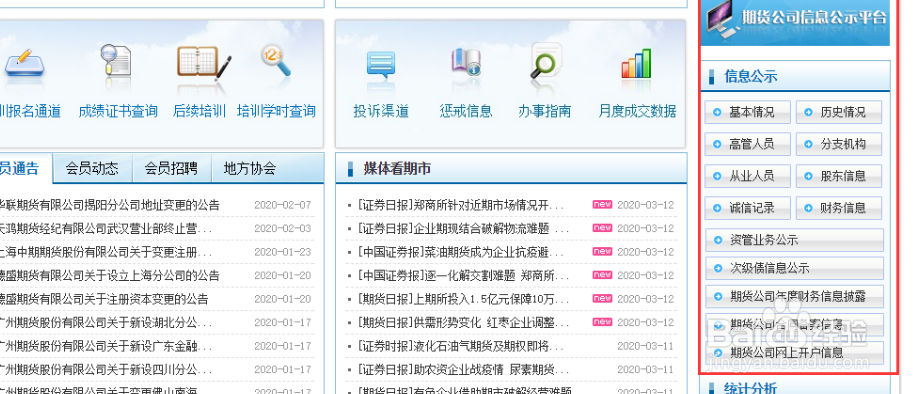Open article 菜油期货成为企业抗疫避
Image resolution: width=921 pixels, height=394 pixels.
pyautogui.click(x=460, y=252)
